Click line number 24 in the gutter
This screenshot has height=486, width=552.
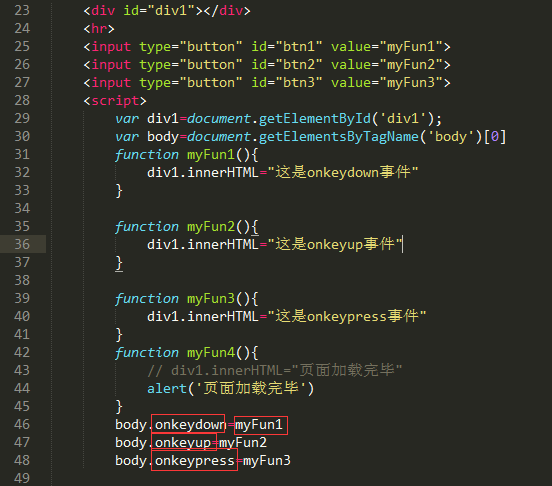pyautogui.click(x=22, y=29)
